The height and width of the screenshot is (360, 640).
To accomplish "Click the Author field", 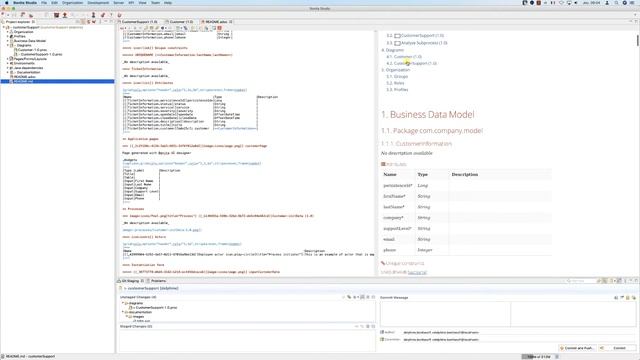I will click(x=518, y=332).
